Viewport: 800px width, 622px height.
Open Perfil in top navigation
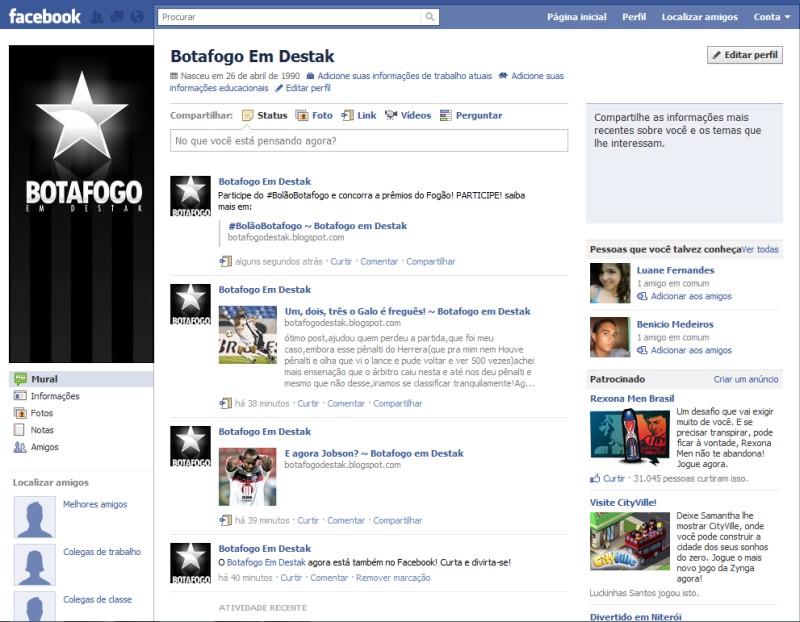634,17
